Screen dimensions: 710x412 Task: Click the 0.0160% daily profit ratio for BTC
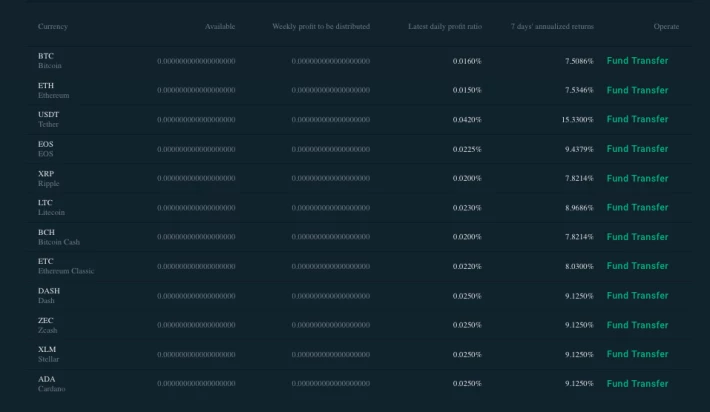467,61
